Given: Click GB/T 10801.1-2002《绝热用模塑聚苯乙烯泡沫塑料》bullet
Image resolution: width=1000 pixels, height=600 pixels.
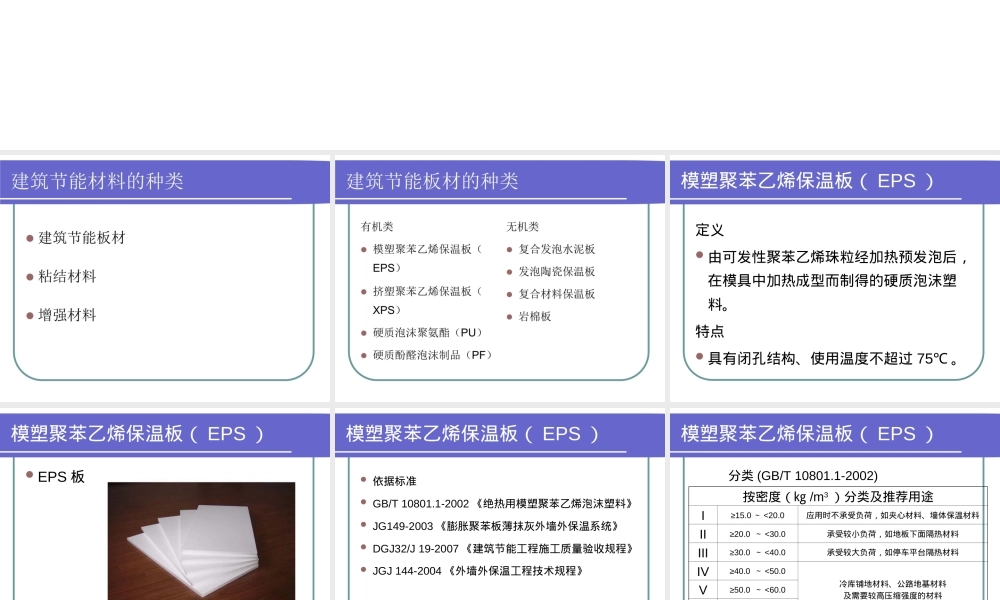Looking at the screenshot, I should click(x=504, y=503).
